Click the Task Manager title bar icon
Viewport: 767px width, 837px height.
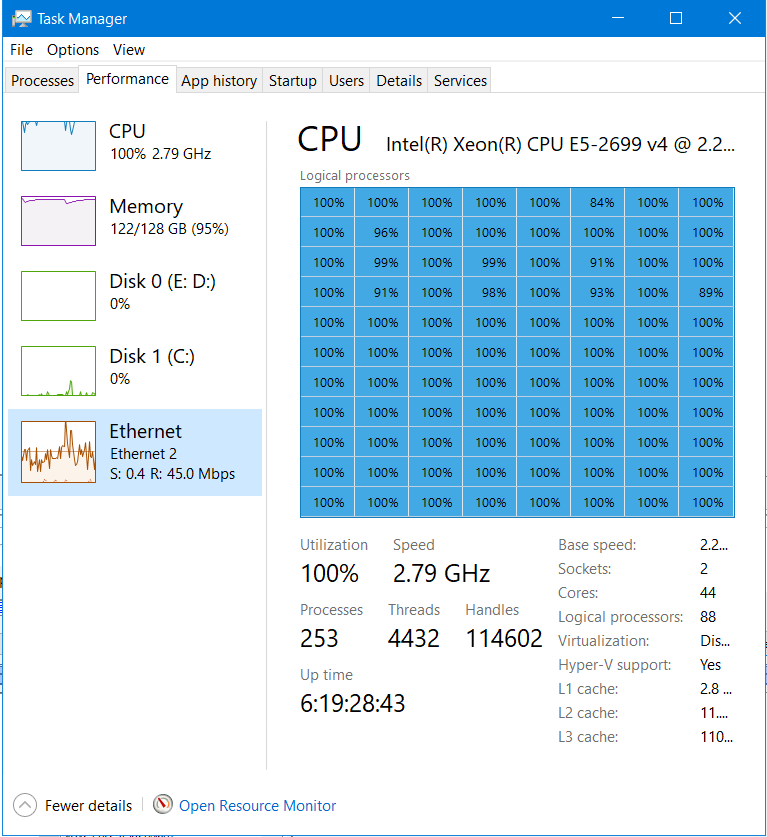click(21, 19)
